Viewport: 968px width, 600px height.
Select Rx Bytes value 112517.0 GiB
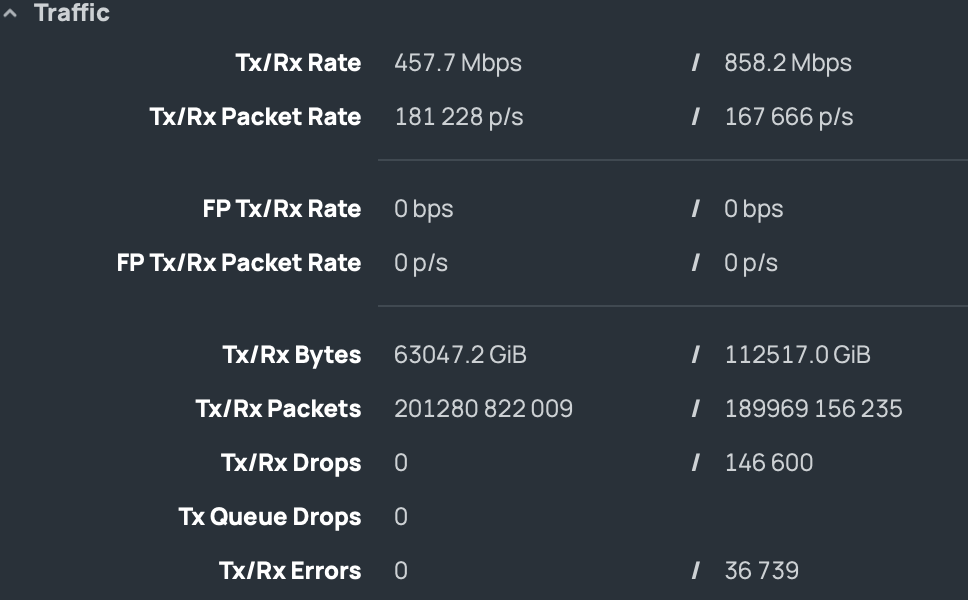[x=797, y=355]
